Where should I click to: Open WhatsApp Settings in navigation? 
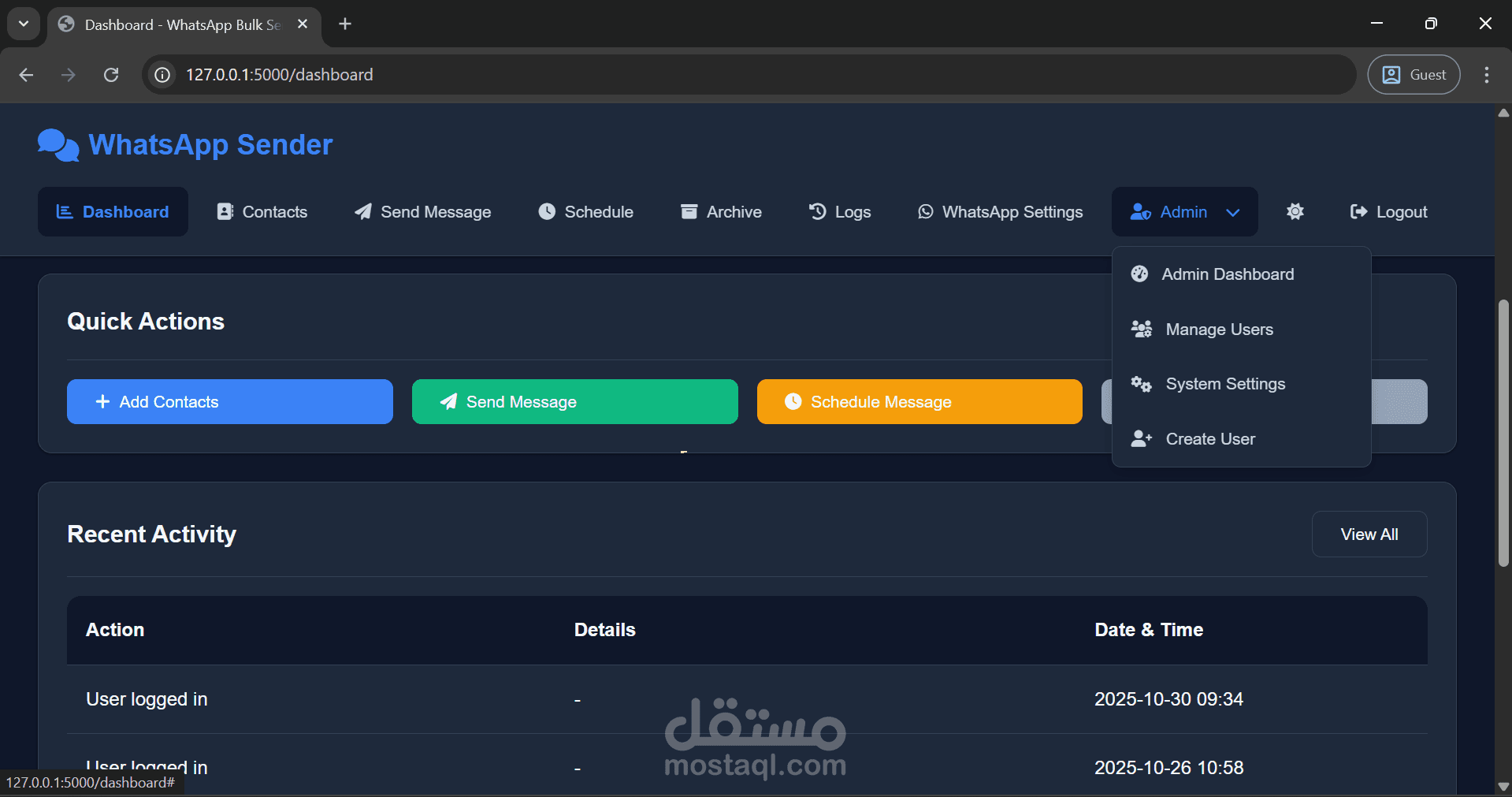point(1001,212)
